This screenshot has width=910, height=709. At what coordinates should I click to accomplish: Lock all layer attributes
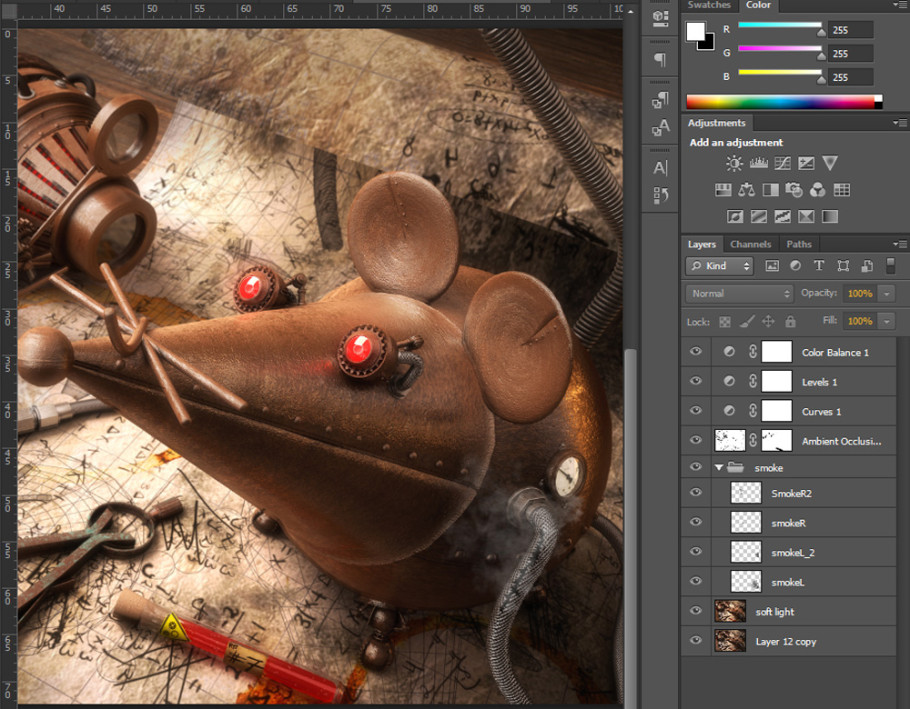pos(790,321)
